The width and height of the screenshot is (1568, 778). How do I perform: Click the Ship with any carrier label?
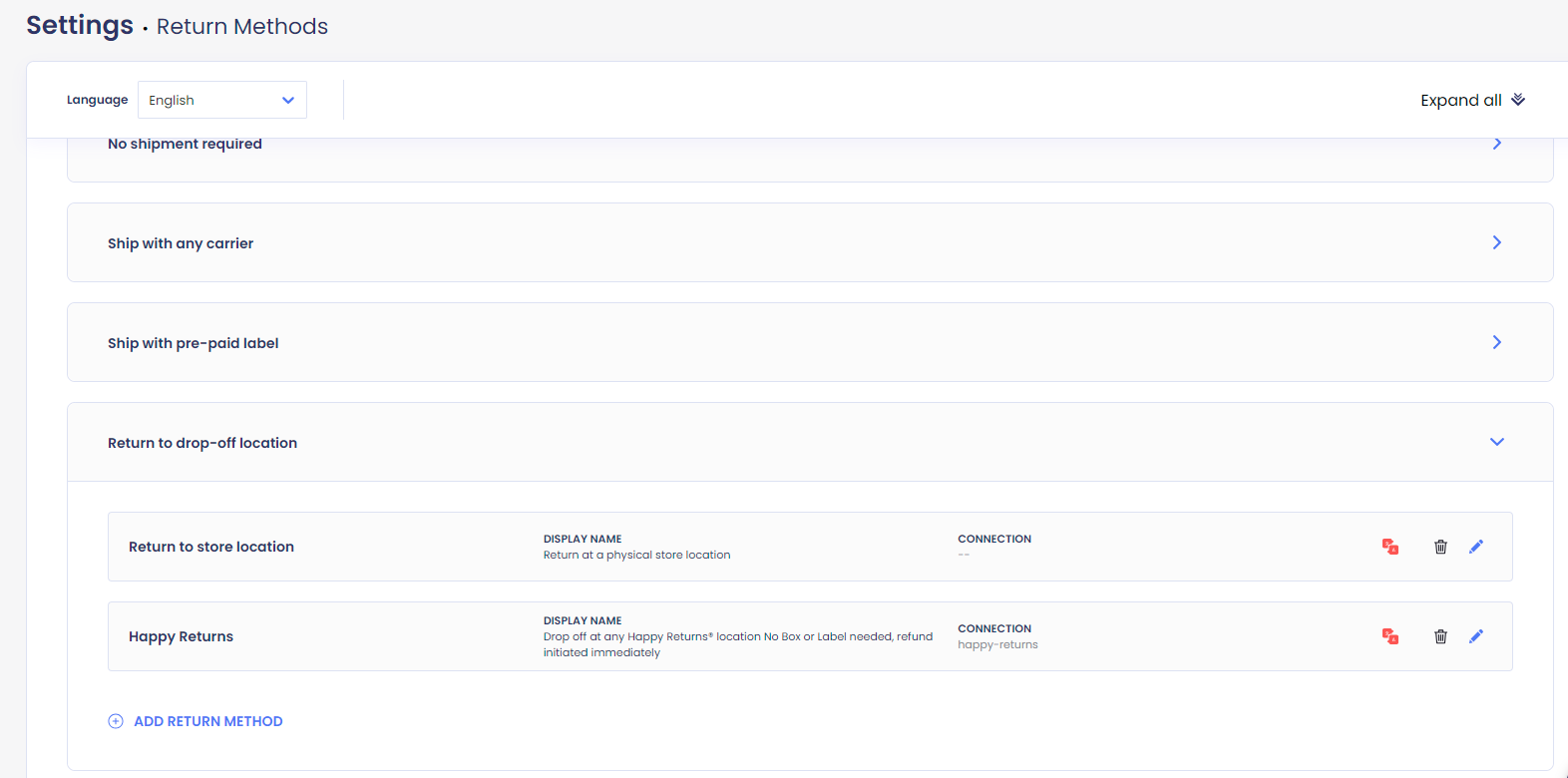[x=181, y=243]
